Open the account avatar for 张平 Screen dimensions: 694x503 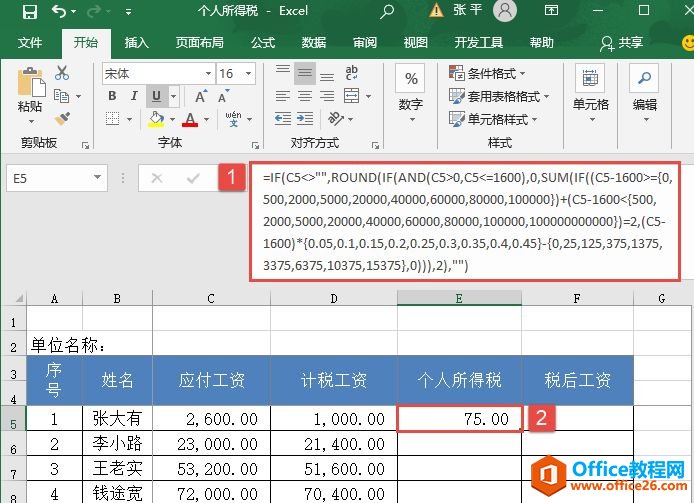click(x=505, y=11)
